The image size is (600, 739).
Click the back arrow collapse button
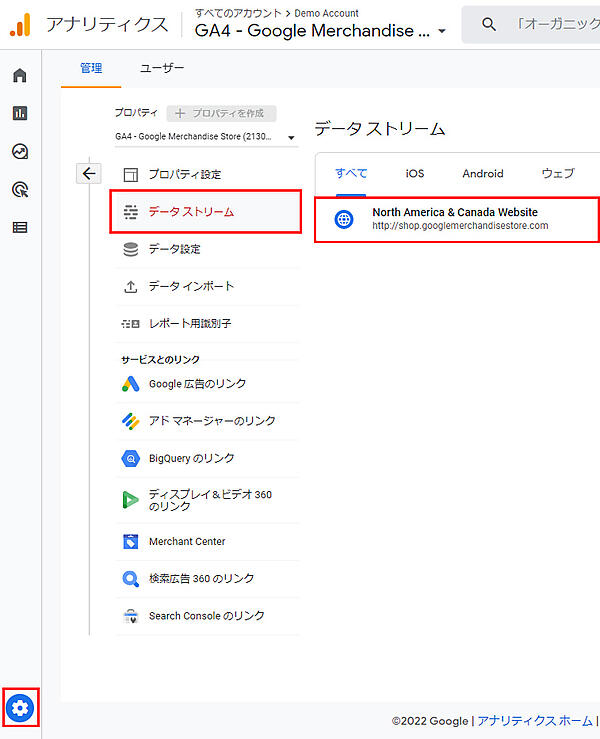pyautogui.click(x=89, y=174)
